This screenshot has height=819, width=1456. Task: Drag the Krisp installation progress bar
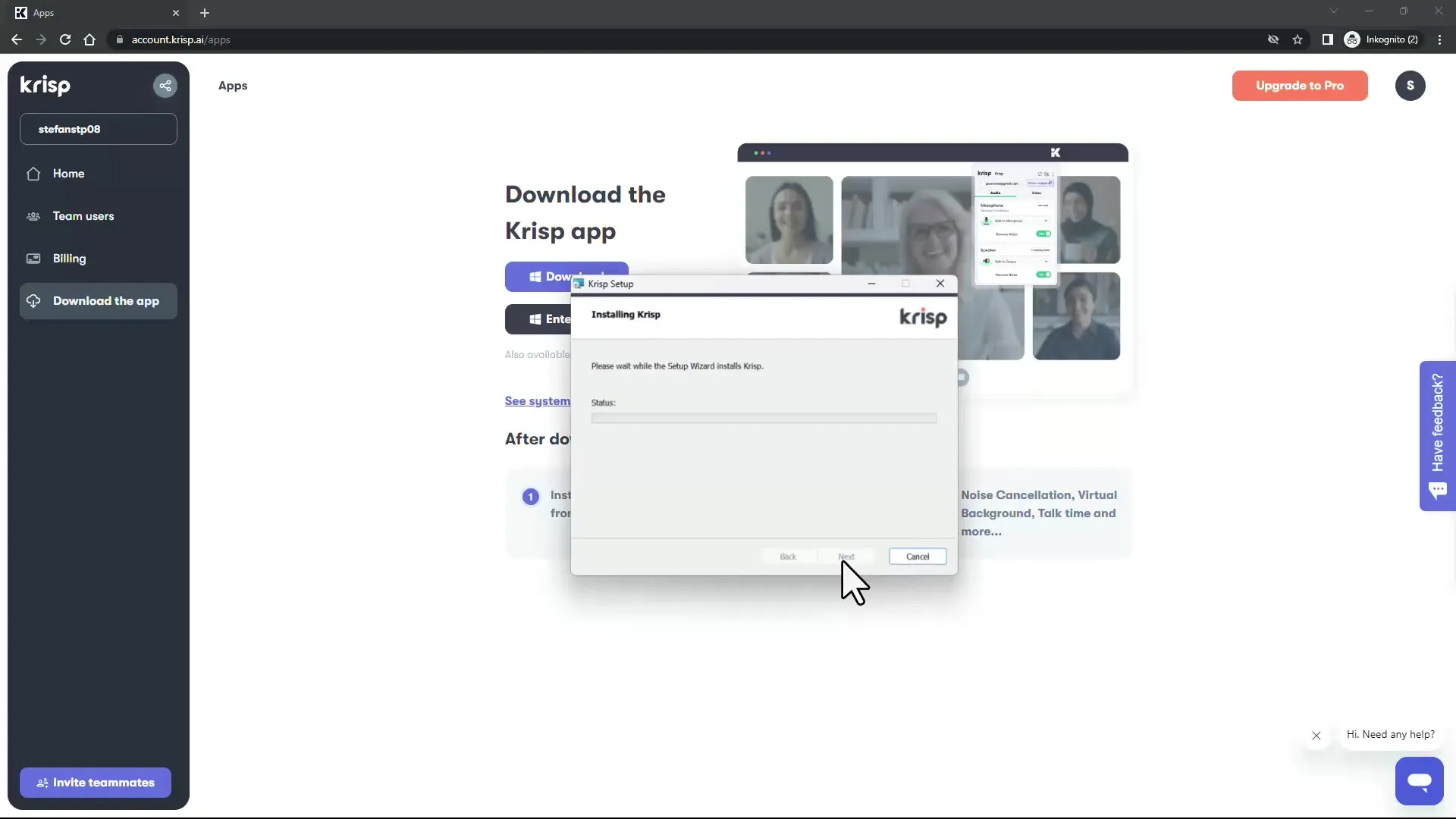[x=763, y=418]
